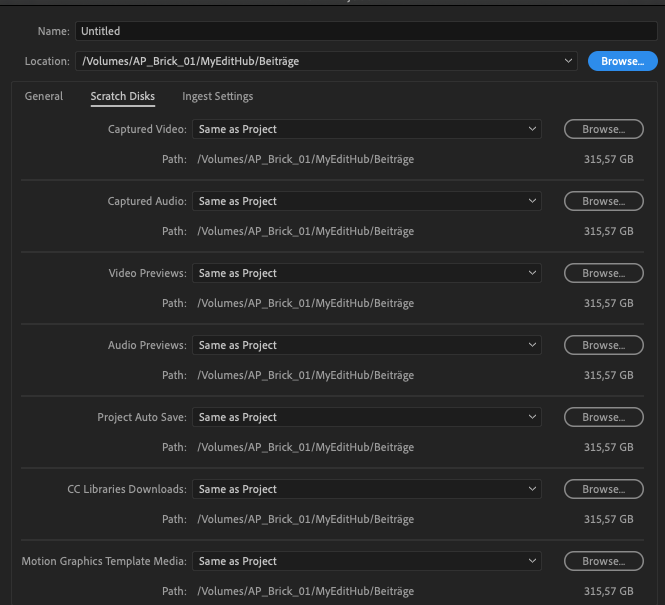Click Browse next to Captured Video
The image size is (665, 605).
(x=603, y=129)
